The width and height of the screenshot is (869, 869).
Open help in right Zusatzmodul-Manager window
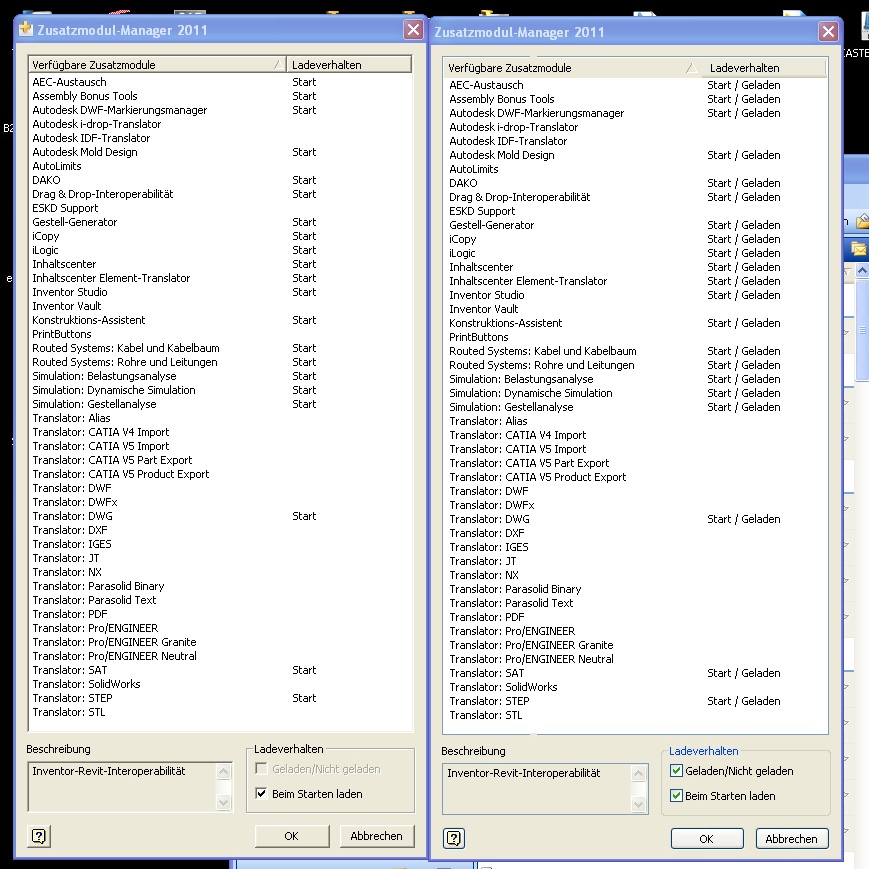click(x=454, y=838)
